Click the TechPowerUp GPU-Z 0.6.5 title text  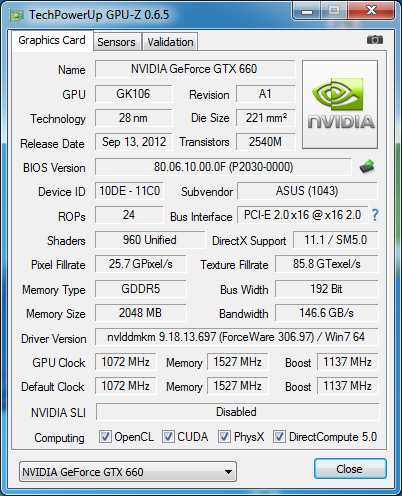click(99, 15)
